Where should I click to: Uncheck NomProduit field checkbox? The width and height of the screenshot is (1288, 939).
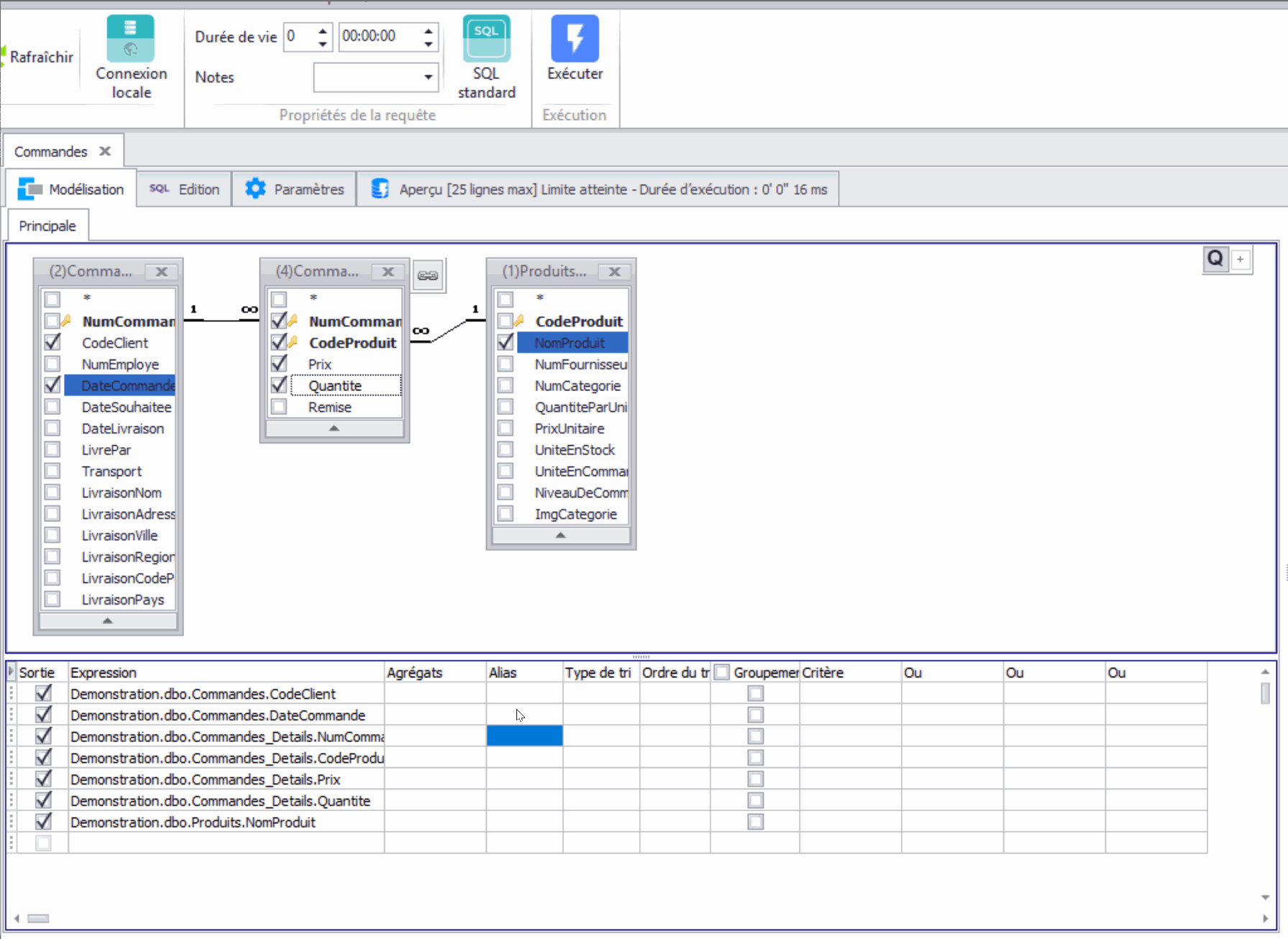tap(506, 342)
